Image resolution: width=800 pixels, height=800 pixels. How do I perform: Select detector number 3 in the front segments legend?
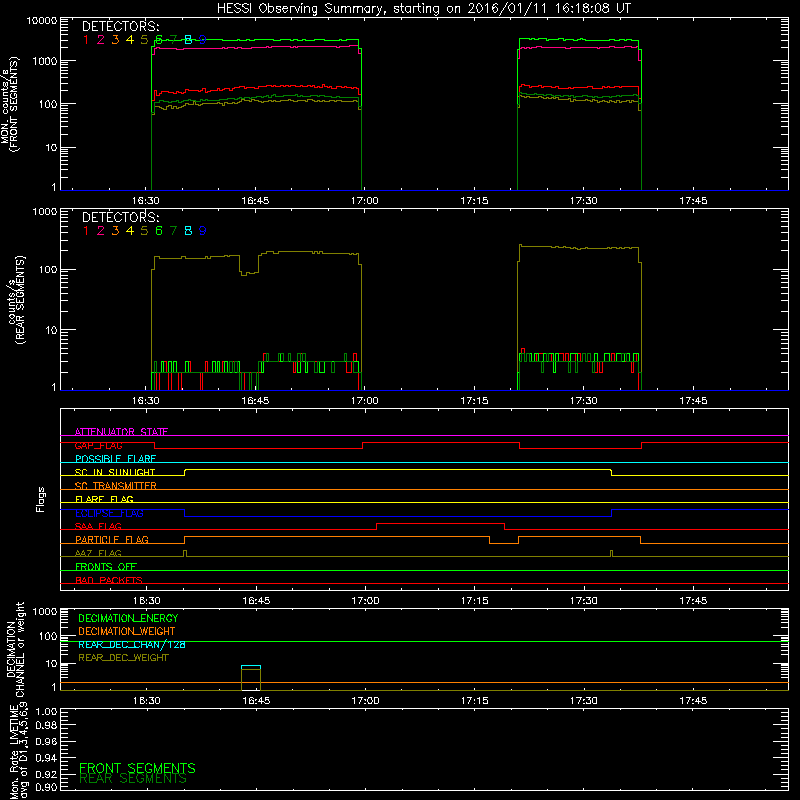click(x=115, y=40)
